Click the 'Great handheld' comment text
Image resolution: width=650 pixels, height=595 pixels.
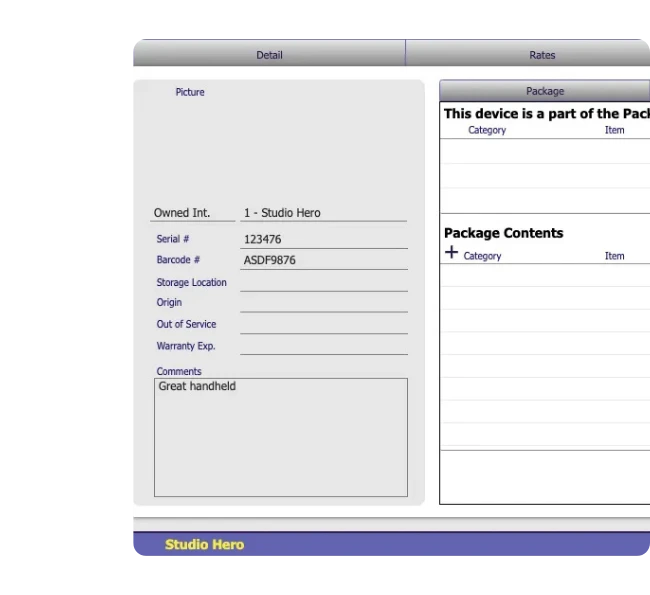[197, 386]
